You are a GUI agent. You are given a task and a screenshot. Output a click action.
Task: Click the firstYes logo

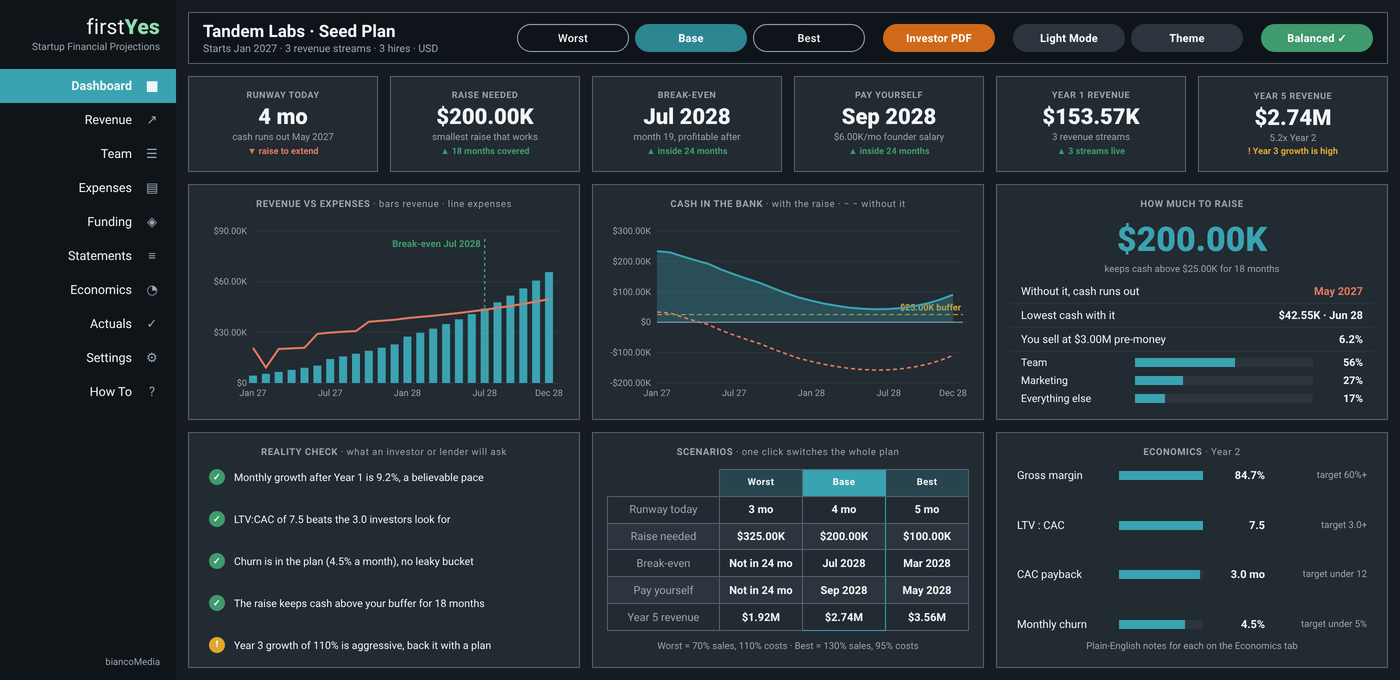click(123, 27)
